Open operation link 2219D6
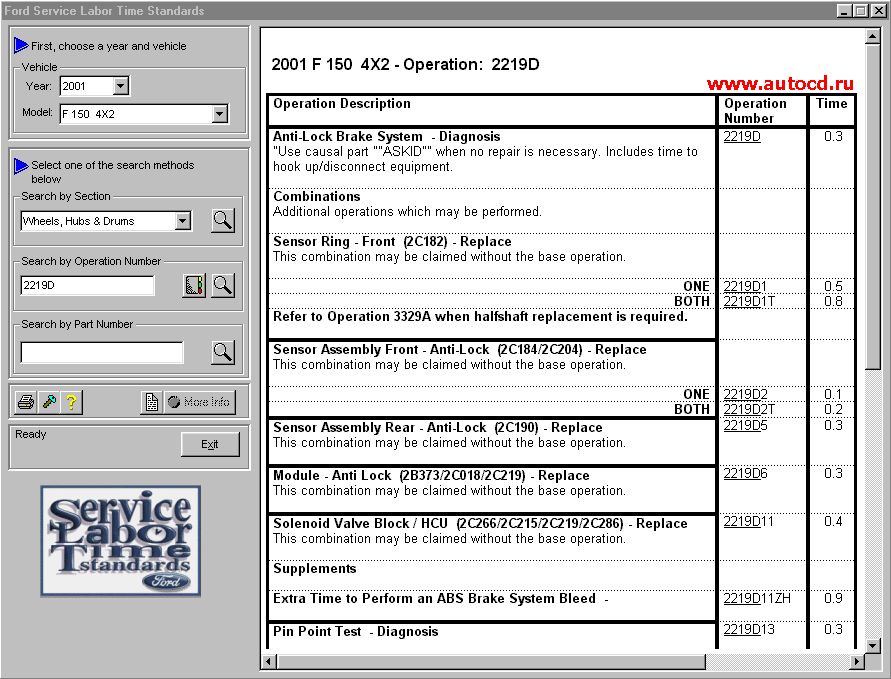Image resolution: width=891 pixels, height=679 pixels. [745, 473]
